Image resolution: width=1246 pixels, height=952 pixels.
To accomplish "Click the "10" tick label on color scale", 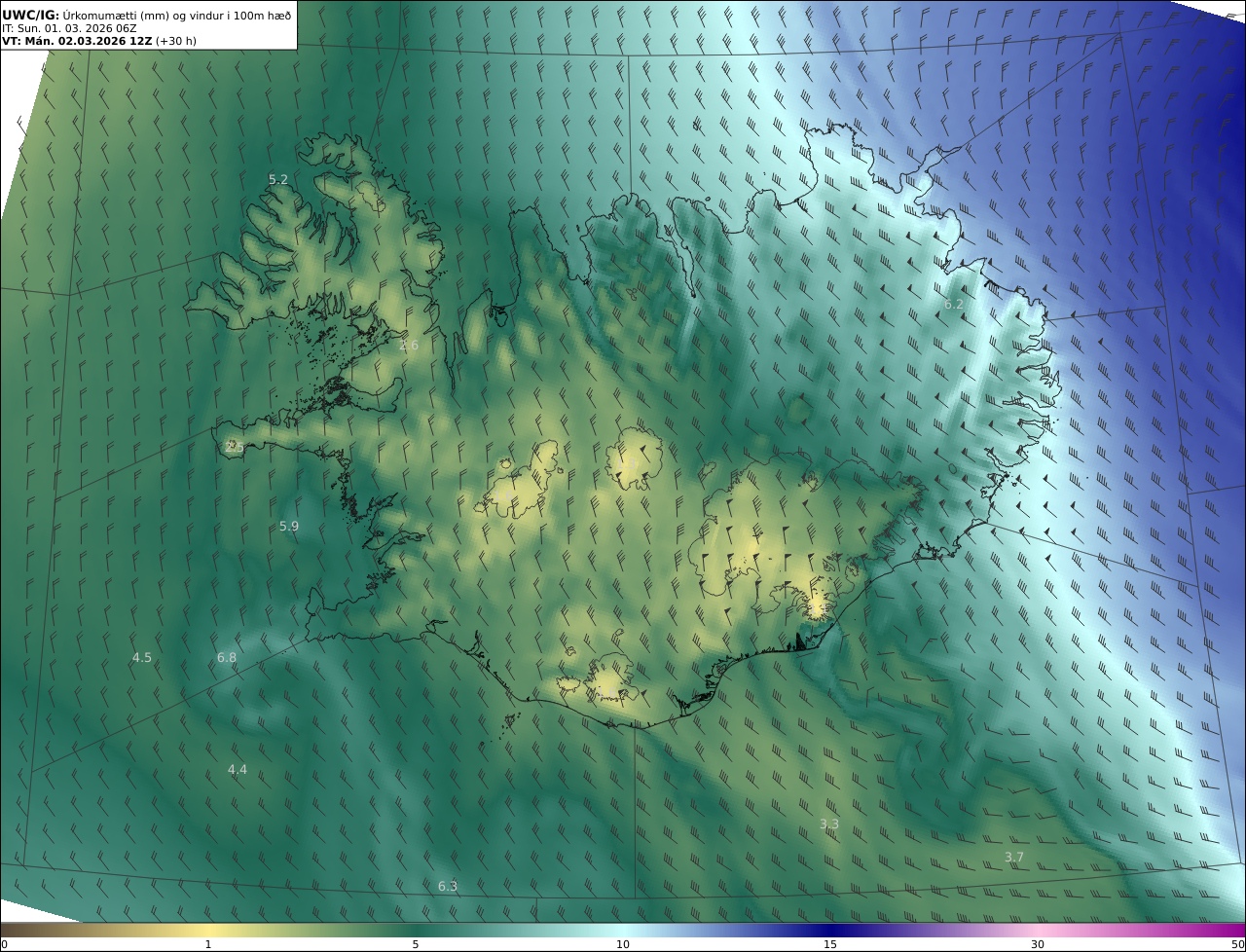I will click(x=623, y=944).
